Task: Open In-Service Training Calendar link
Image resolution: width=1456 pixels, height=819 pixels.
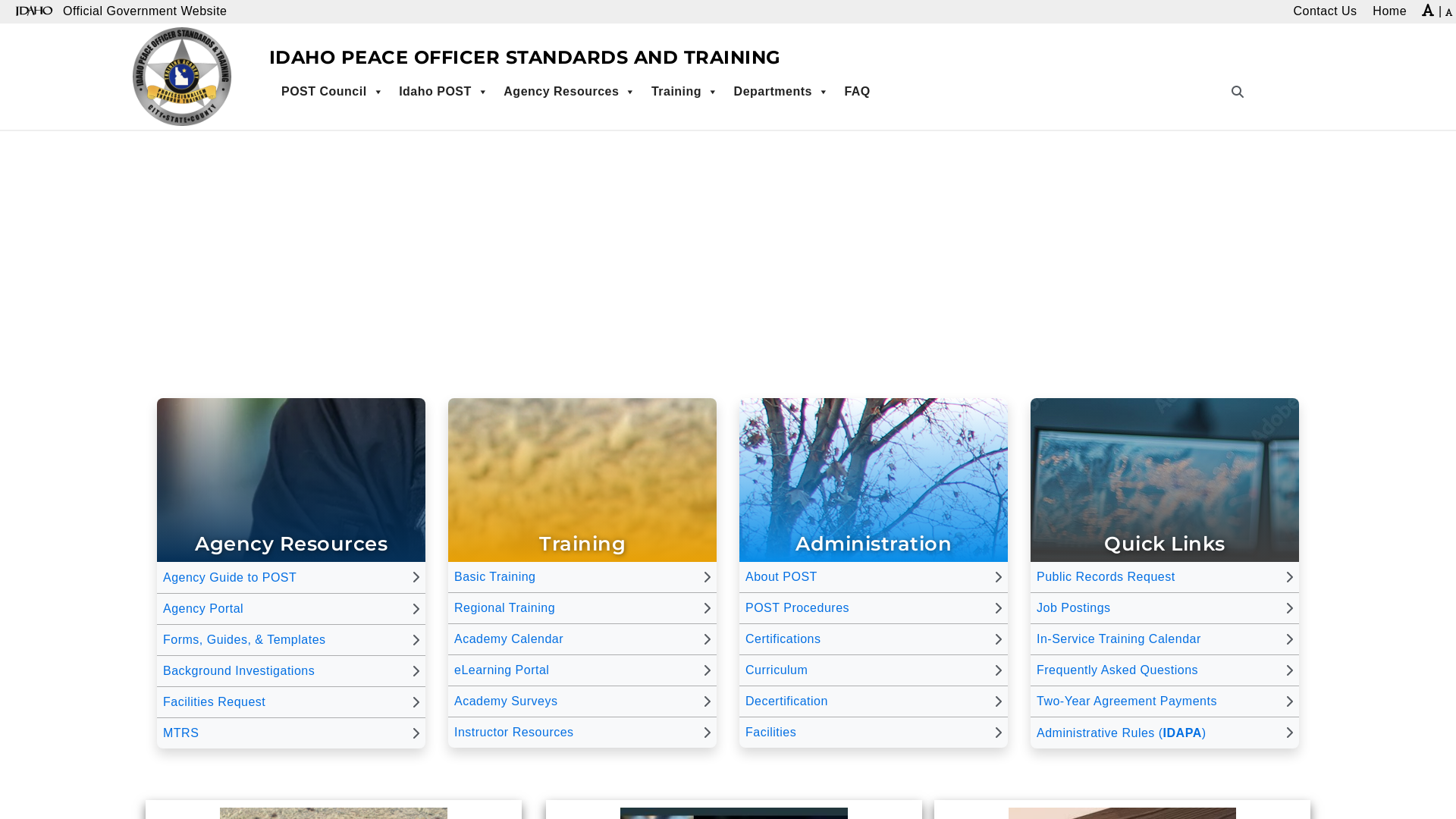Action: (1119, 639)
